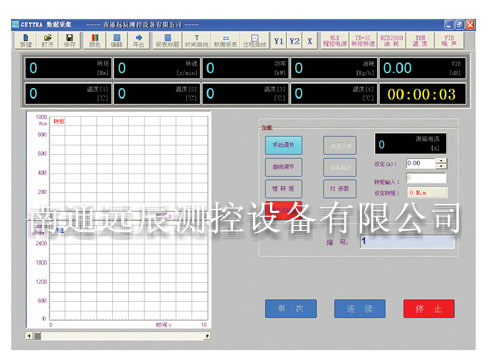Click the horizontal scrollbar thumb under chart
This screenshot has width=500, height=362.
pos(38,336)
